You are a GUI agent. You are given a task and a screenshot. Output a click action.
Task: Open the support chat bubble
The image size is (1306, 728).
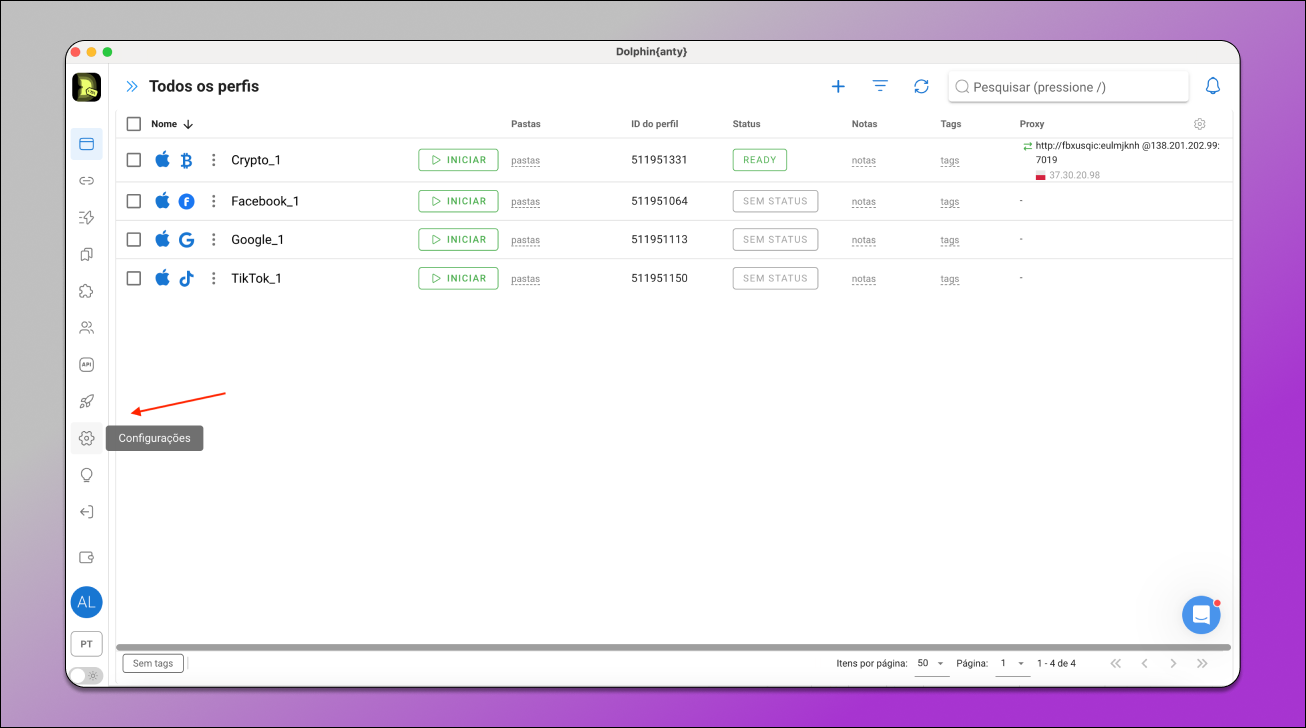tap(1201, 615)
